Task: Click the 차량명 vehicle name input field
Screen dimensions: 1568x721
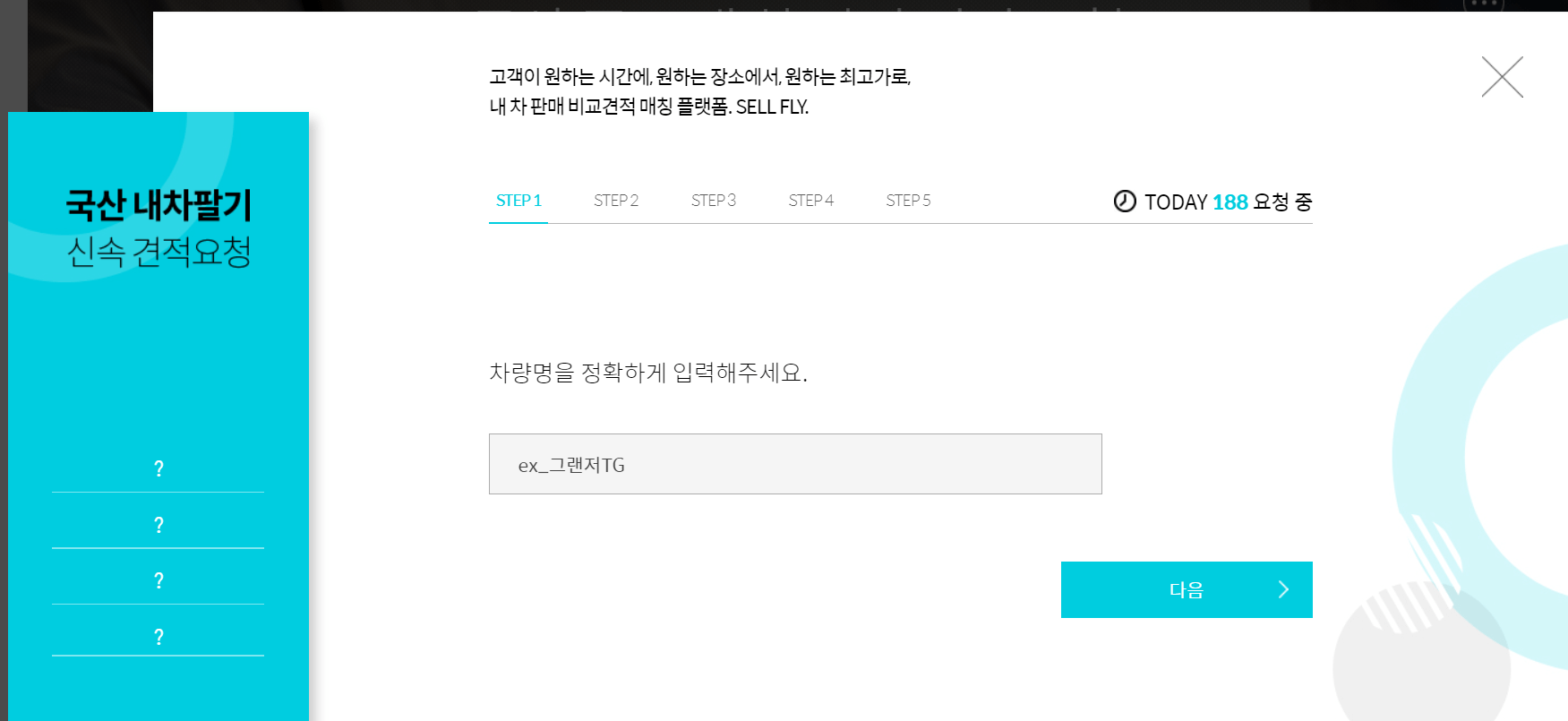Action: (x=794, y=463)
